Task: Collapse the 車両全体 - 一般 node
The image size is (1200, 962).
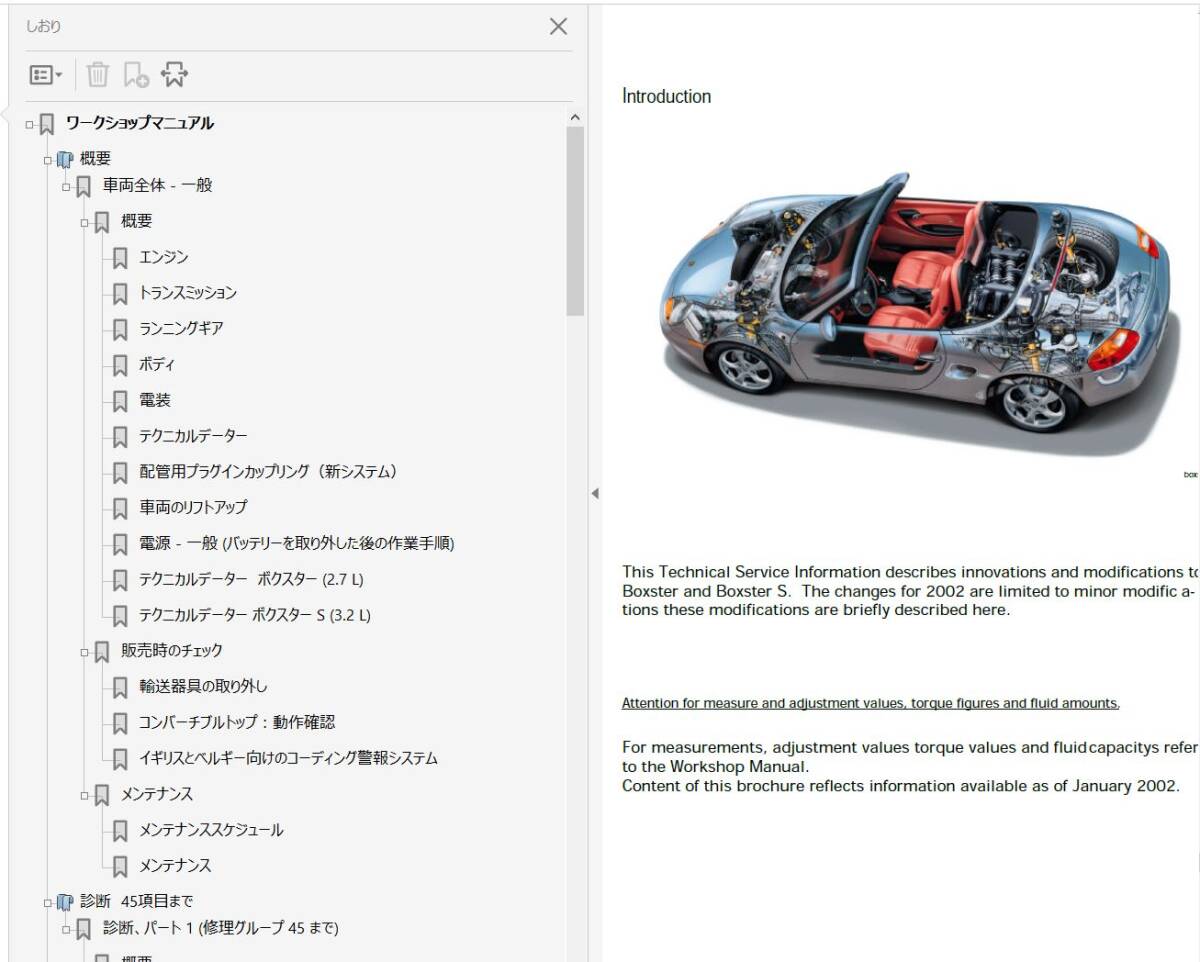Action: tap(66, 186)
